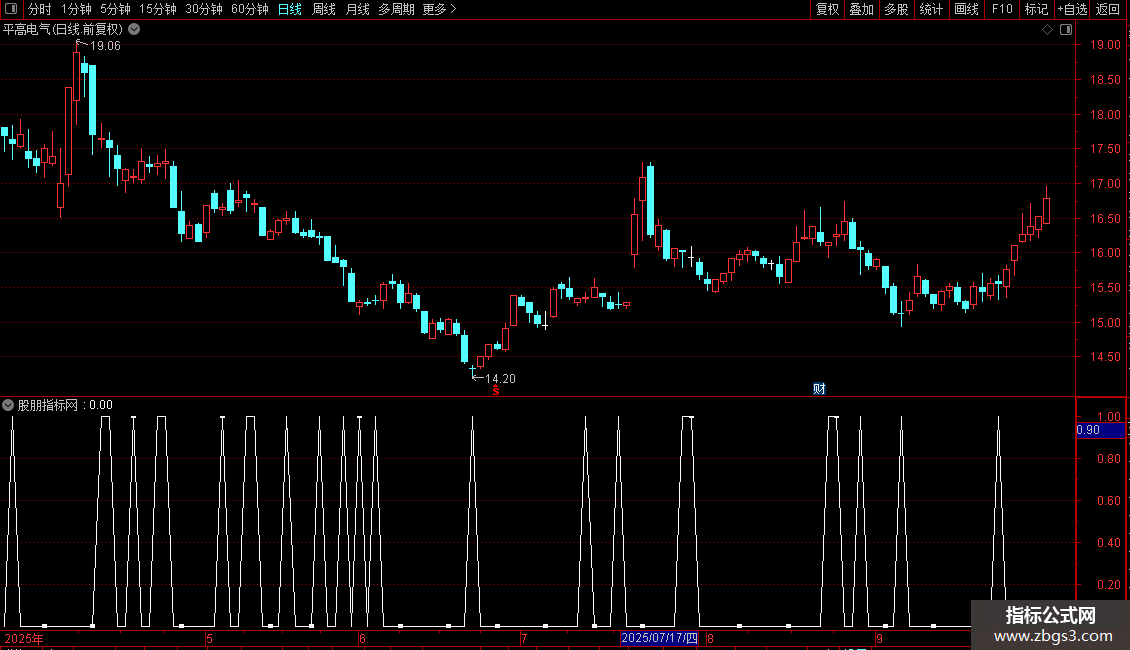Activate the 画线 drawing tools button
1130x650 pixels.
[966, 9]
